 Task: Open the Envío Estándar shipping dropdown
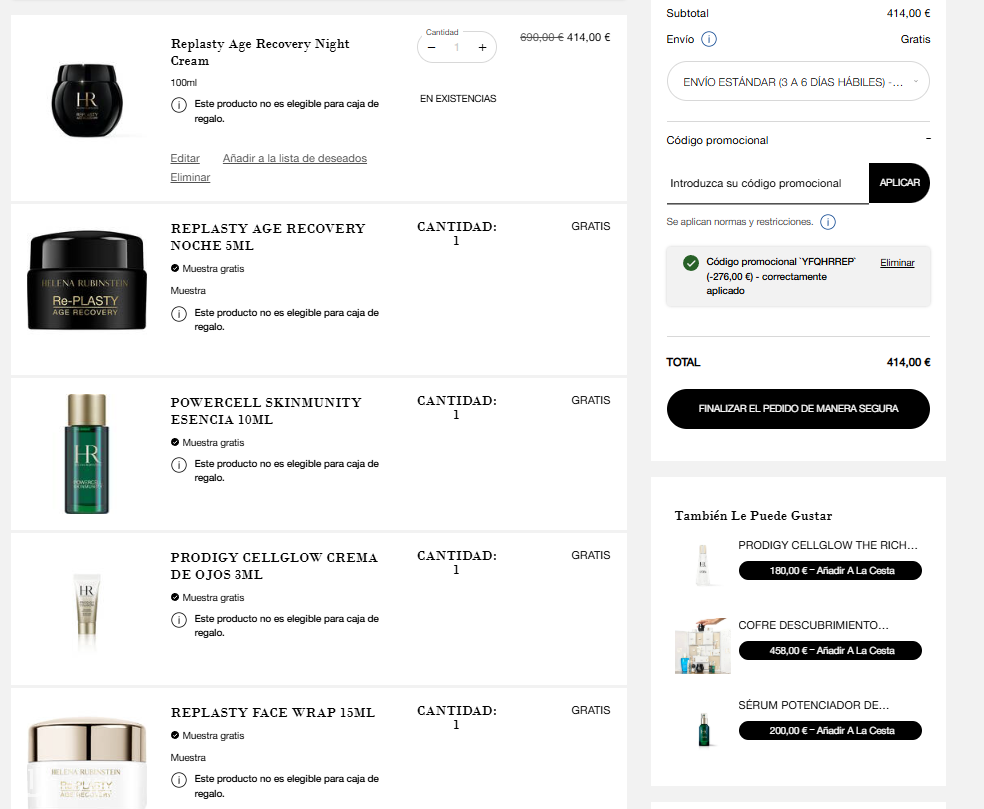point(798,82)
